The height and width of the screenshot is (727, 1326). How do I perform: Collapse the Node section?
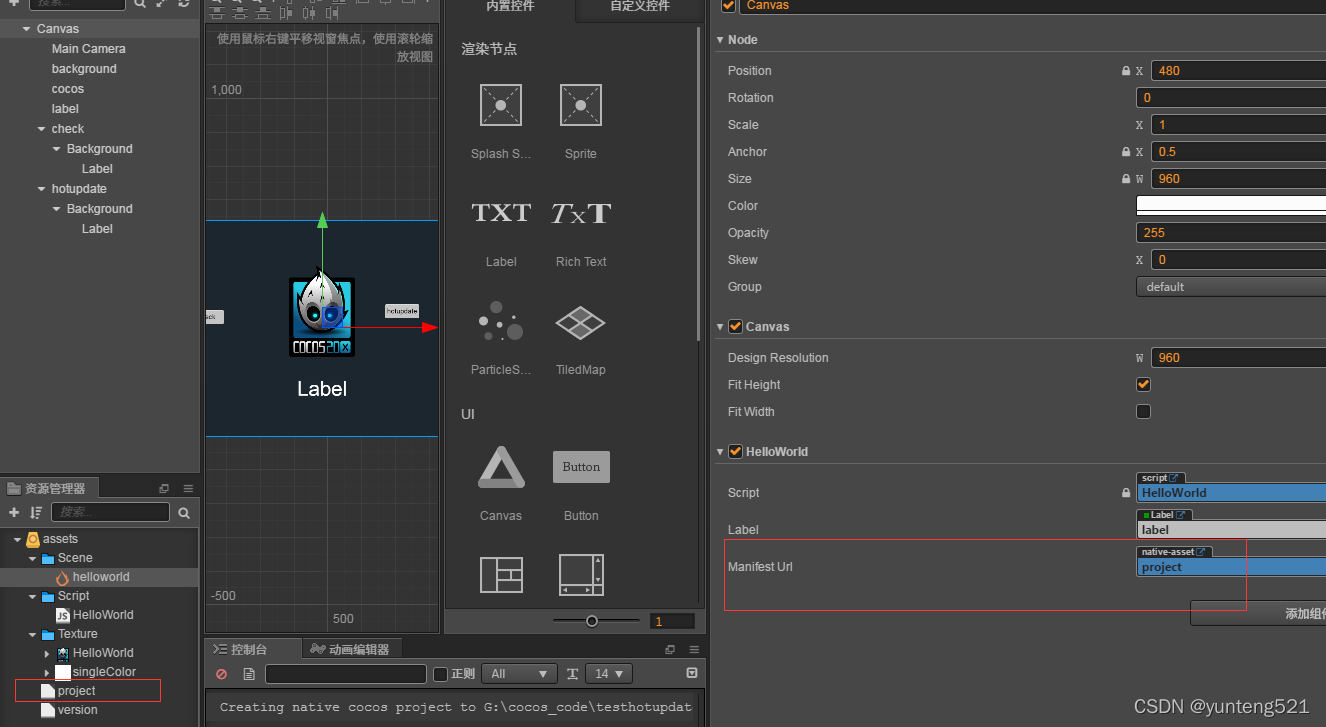tap(720, 40)
